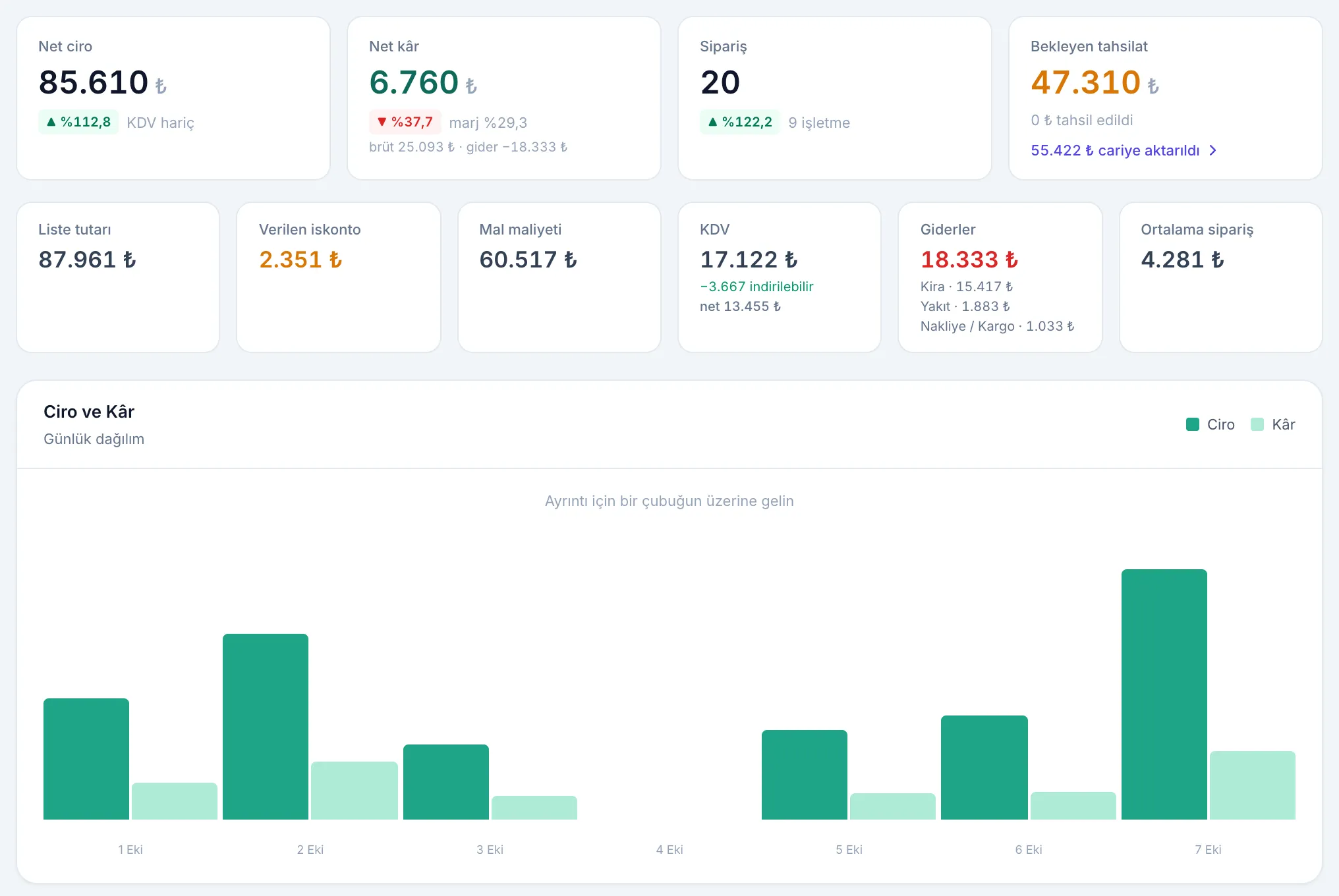The image size is (1339, 896).
Task: Click the KDV value 17.122 ₺
Action: click(749, 260)
